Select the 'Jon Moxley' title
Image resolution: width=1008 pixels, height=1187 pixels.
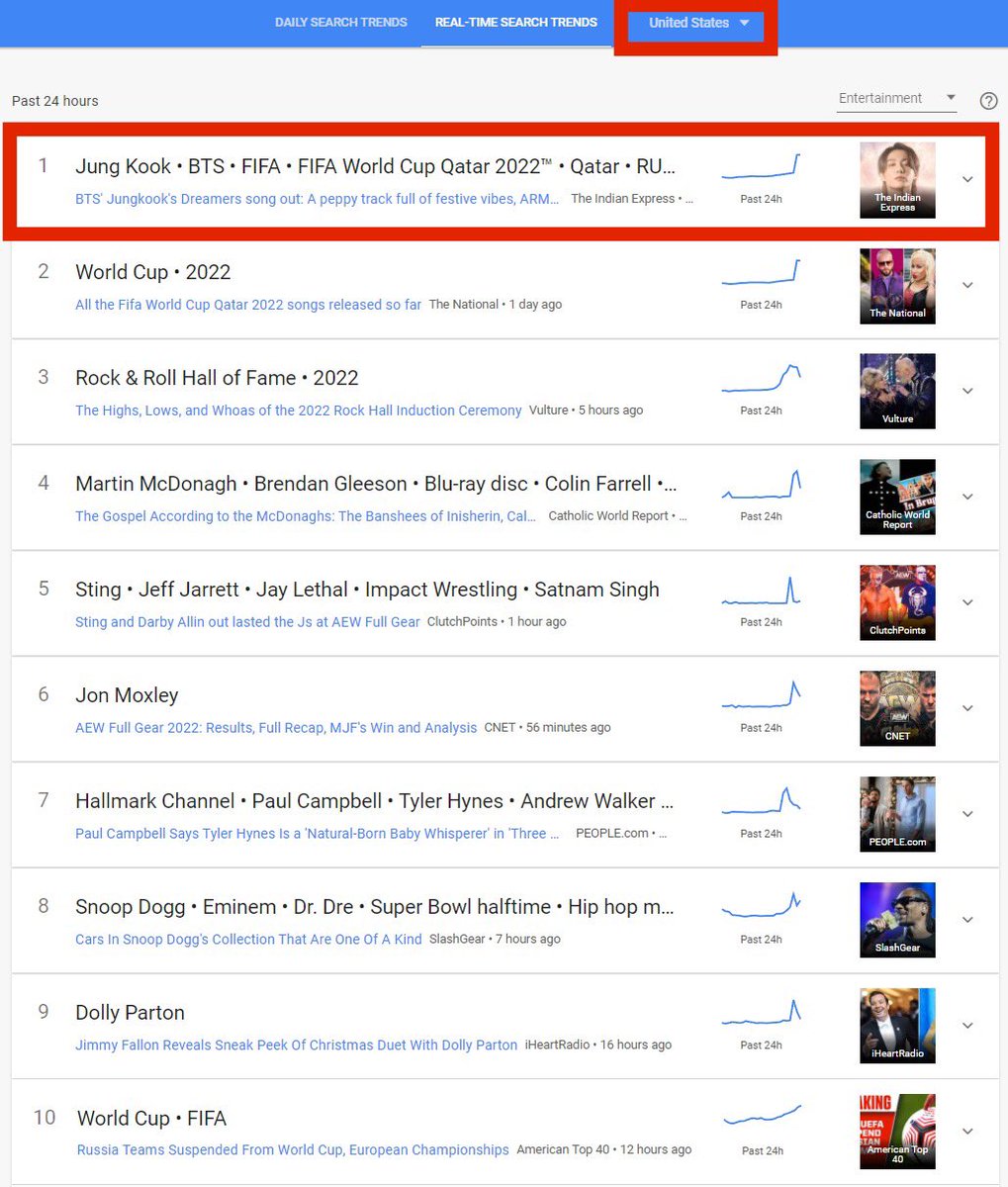127,695
